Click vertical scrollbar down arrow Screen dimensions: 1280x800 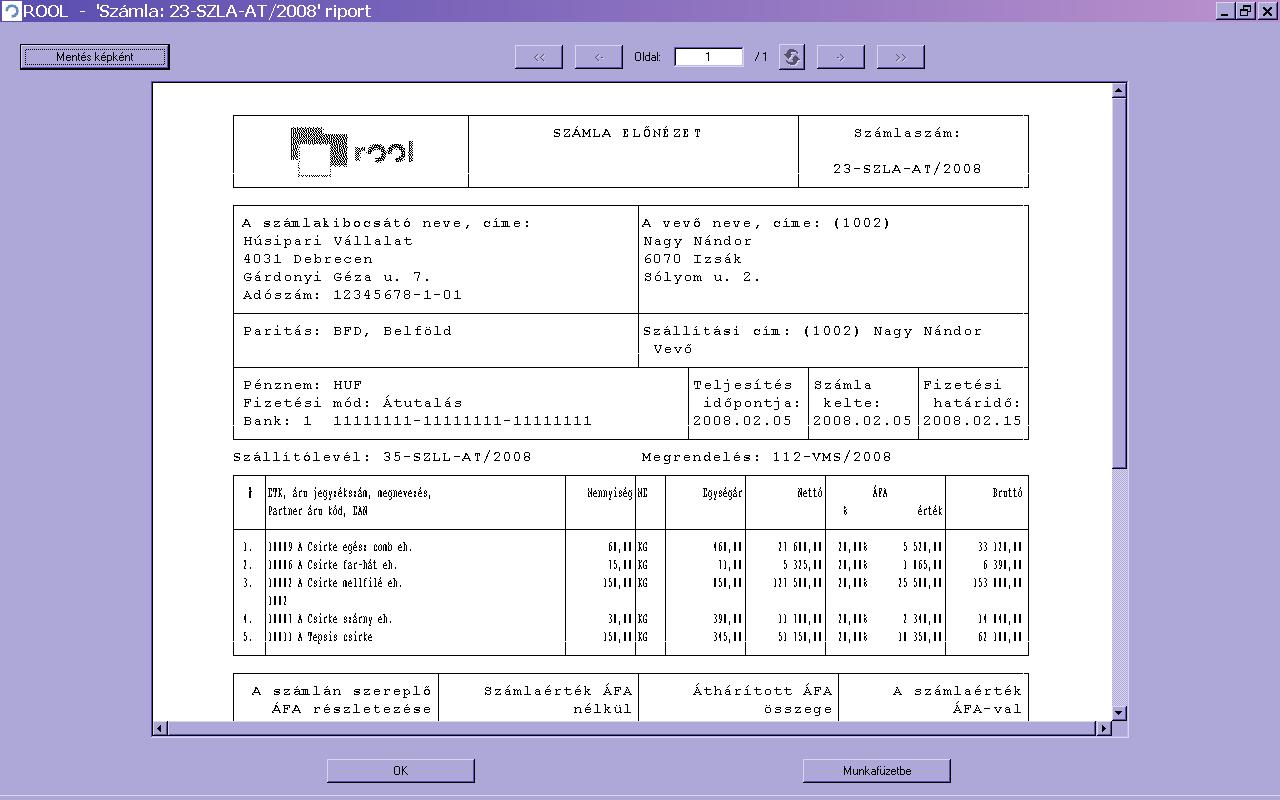tap(1119, 713)
